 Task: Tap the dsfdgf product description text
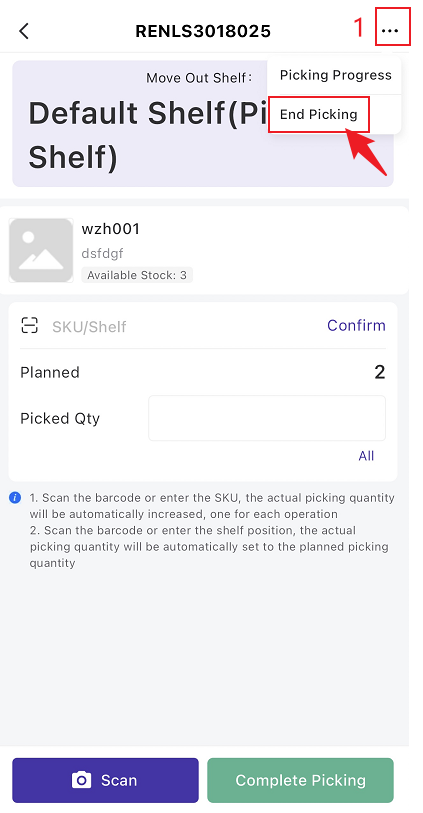point(102,254)
